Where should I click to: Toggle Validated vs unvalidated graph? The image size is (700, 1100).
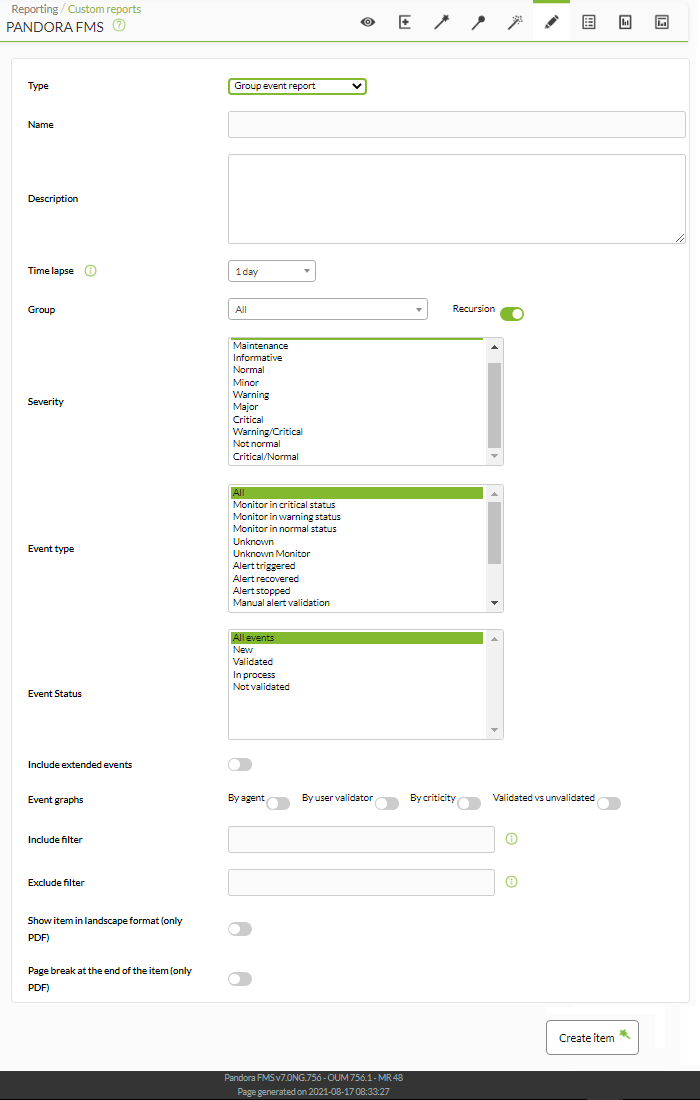click(609, 803)
